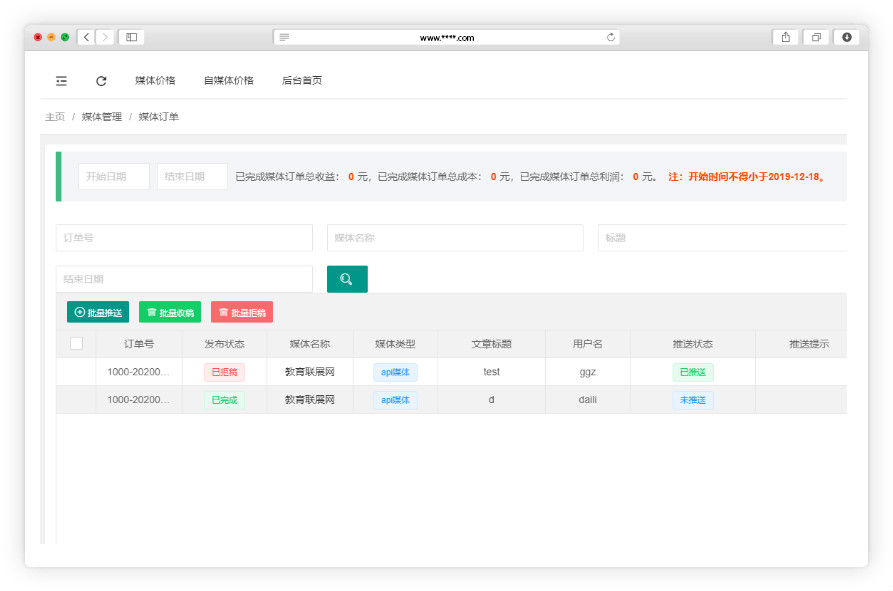Show the Safari sidebar panel
The height and width of the screenshot is (591, 893).
pos(131,37)
